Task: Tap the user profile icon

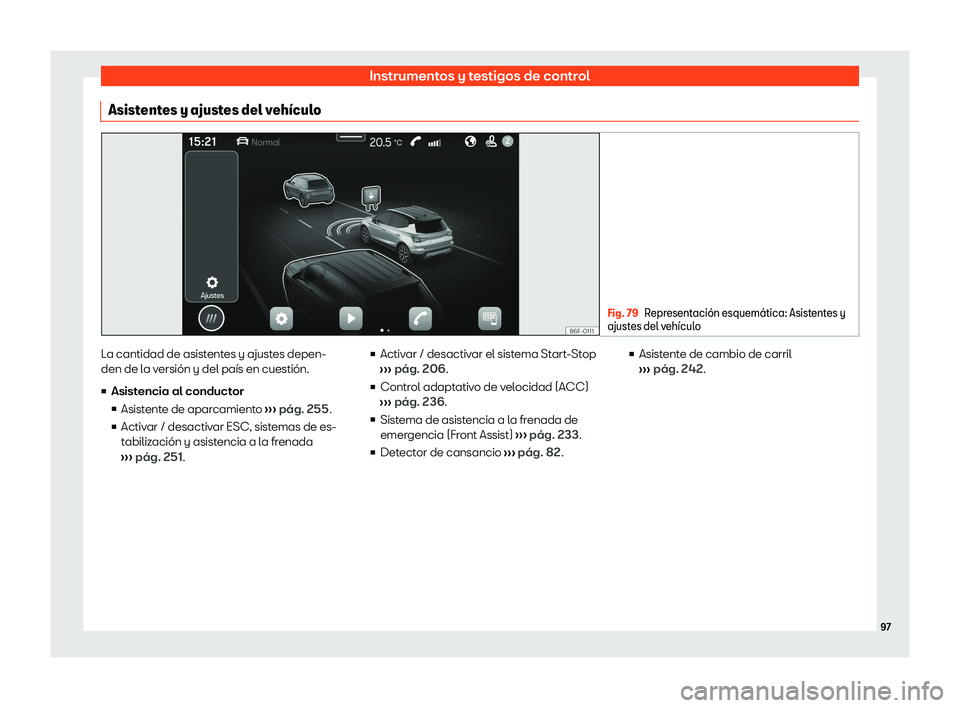Action: click(x=490, y=141)
